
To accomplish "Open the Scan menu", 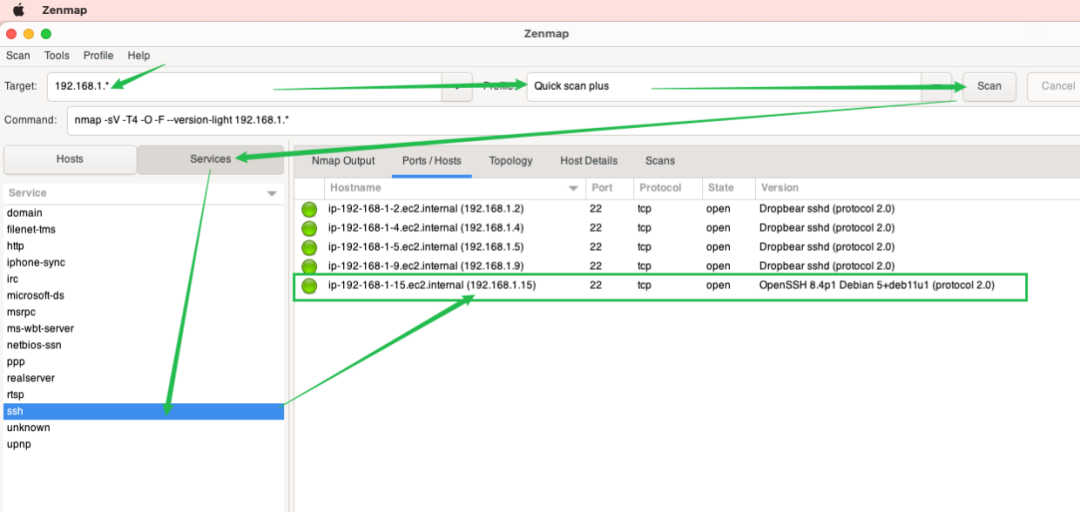I will click(18, 56).
